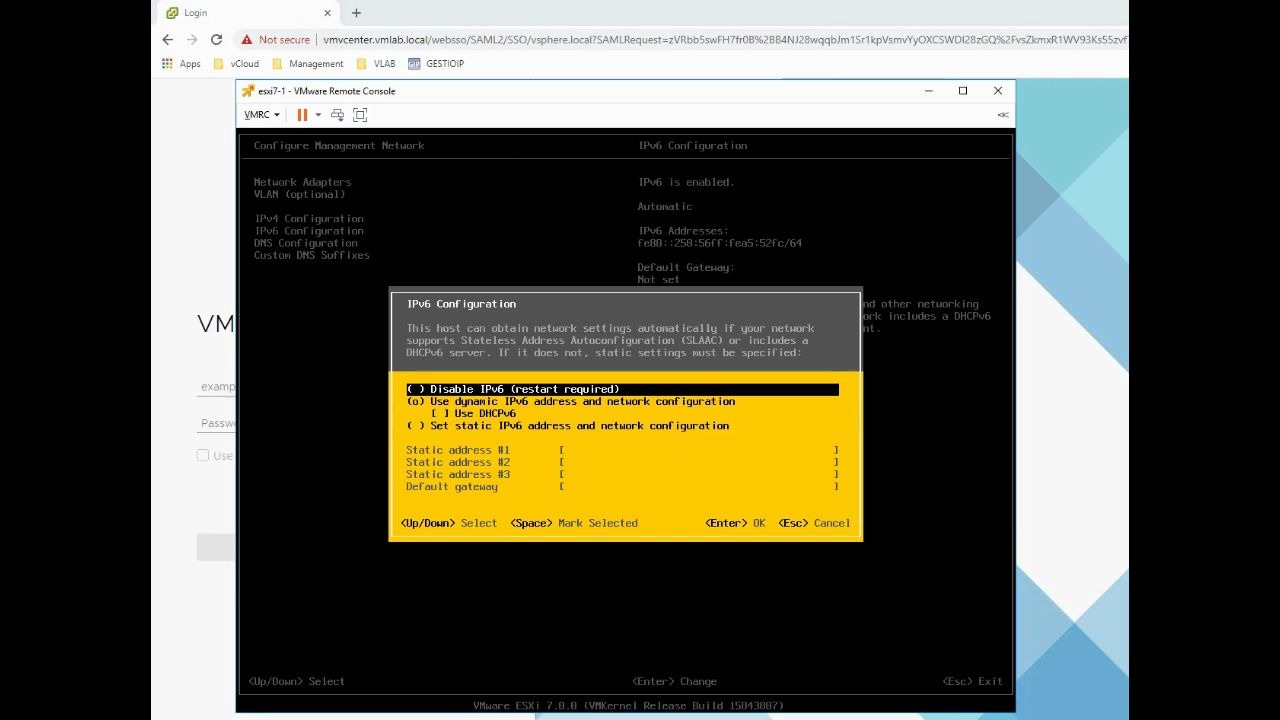The width and height of the screenshot is (1280, 720).
Task: Click the Static address #1 field
Action: coord(699,450)
